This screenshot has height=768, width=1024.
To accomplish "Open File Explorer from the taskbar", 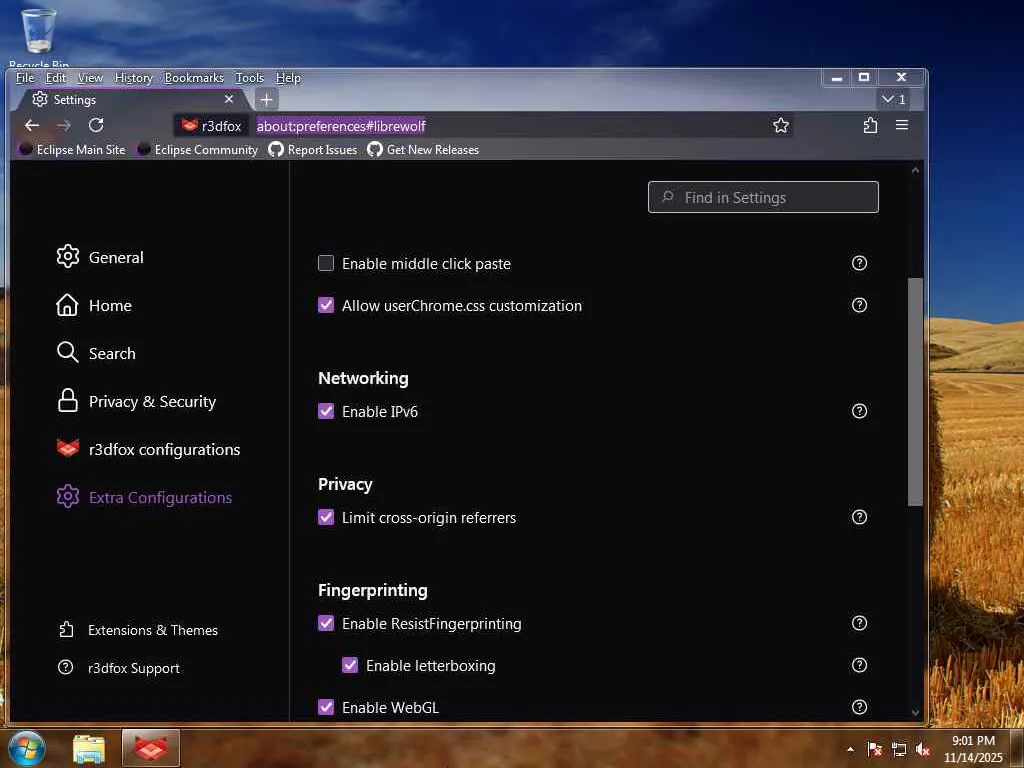I will click(x=89, y=748).
